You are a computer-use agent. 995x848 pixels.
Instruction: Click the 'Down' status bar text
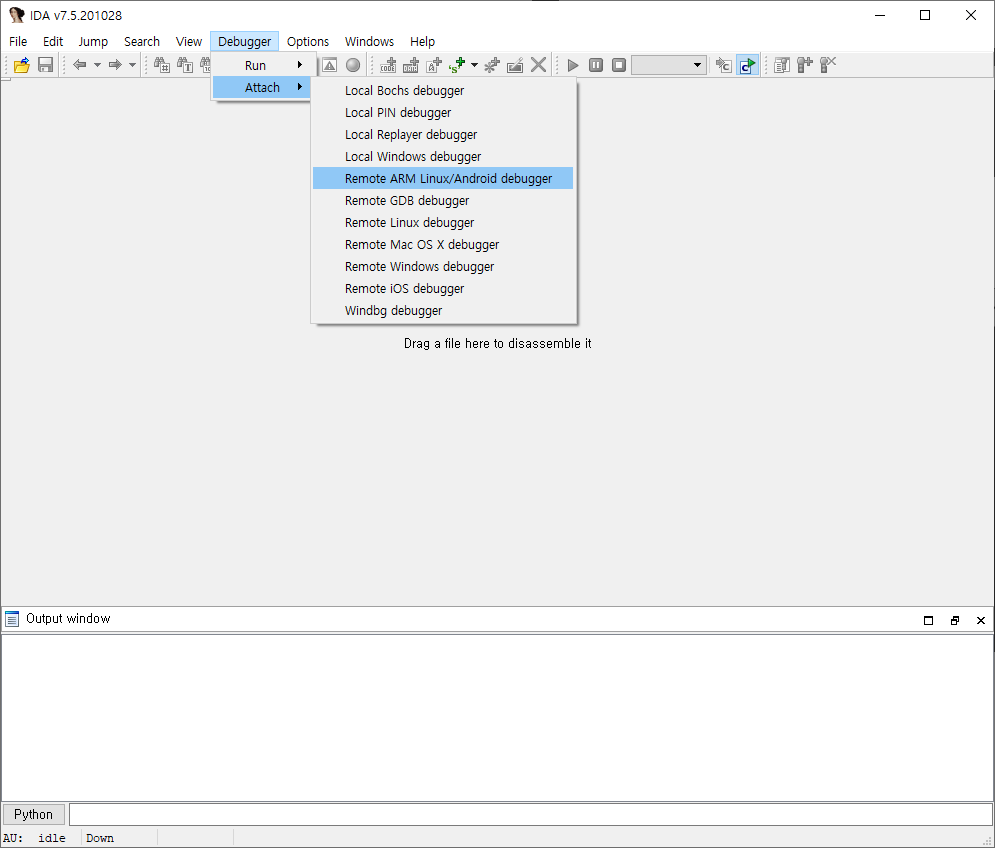point(100,838)
